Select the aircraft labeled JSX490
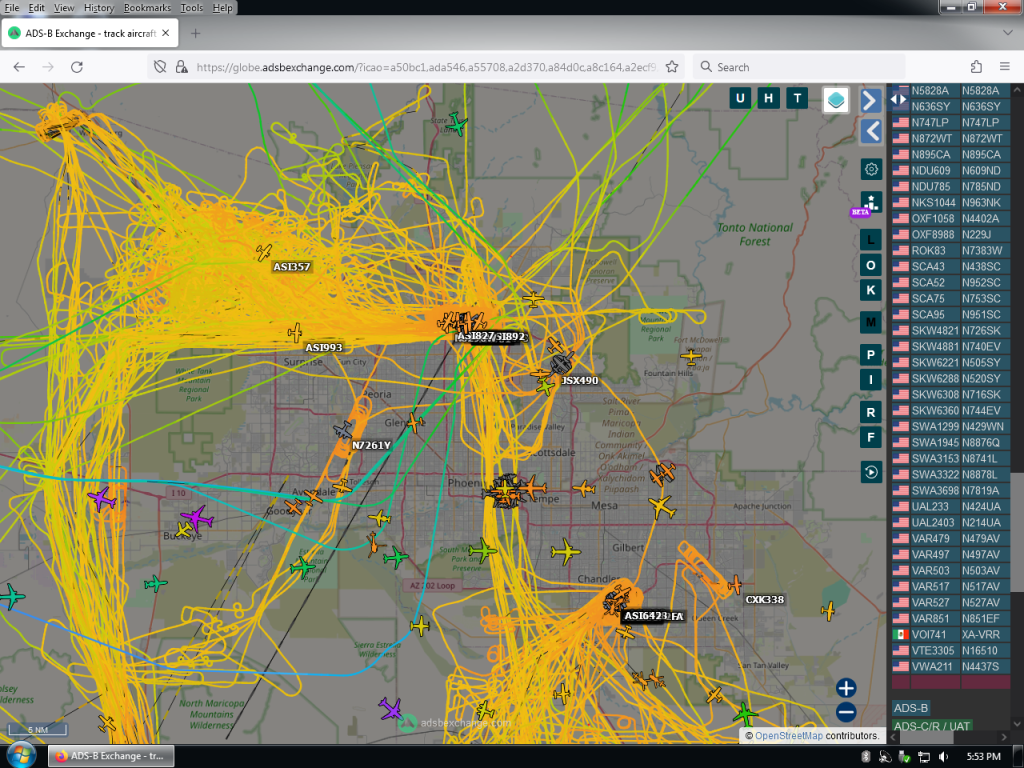The height and width of the screenshot is (768, 1024). tap(562, 364)
